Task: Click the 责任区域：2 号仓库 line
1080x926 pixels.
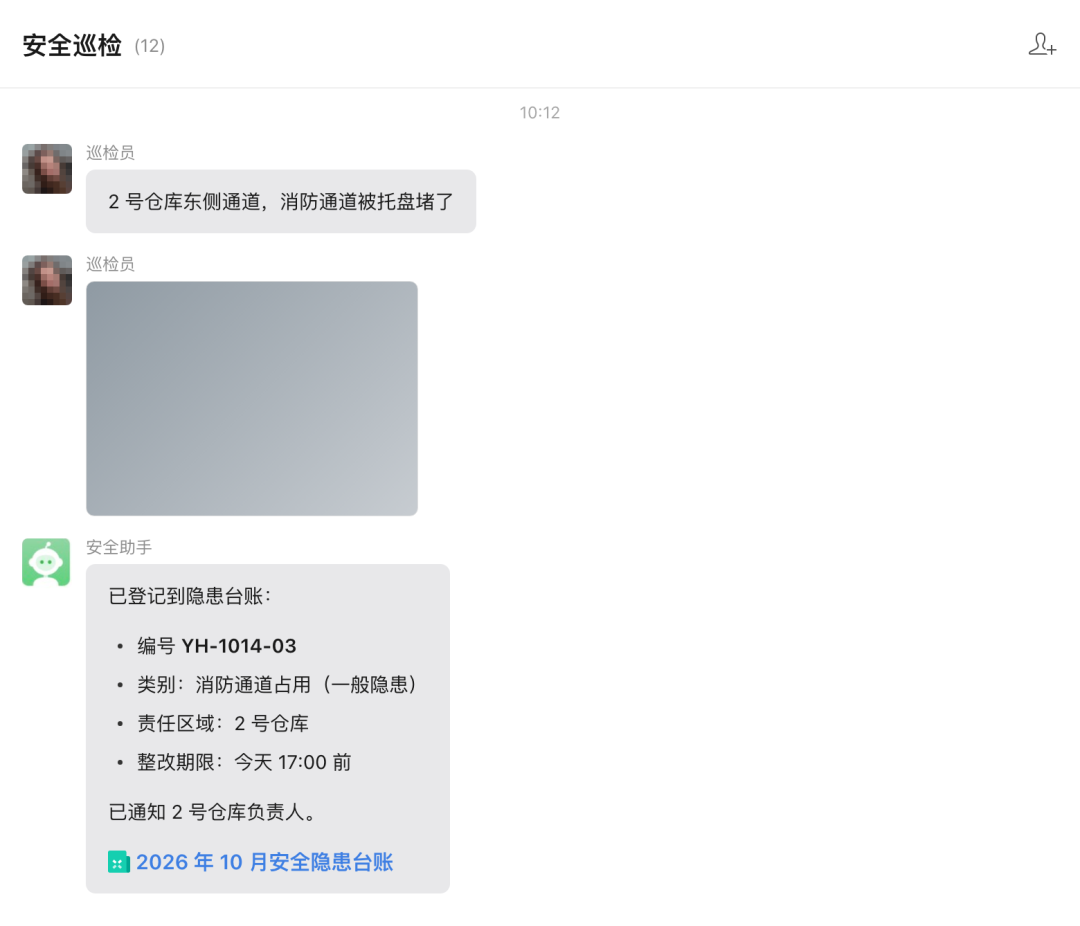Action: (222, 723)
